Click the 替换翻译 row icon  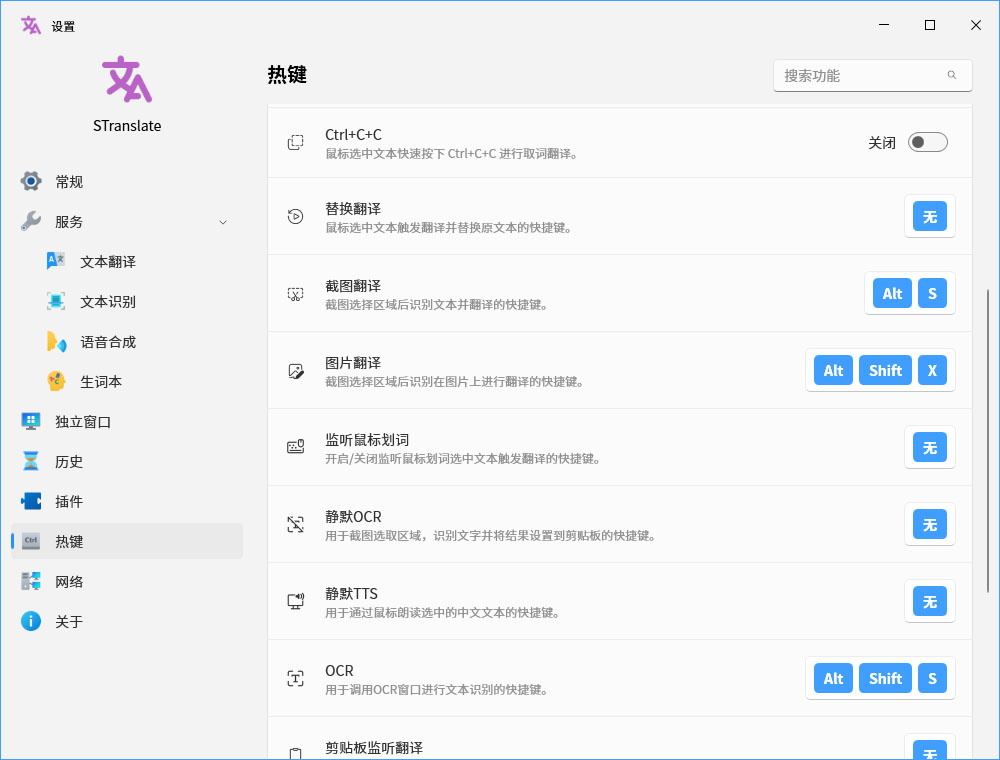[295, 217]
